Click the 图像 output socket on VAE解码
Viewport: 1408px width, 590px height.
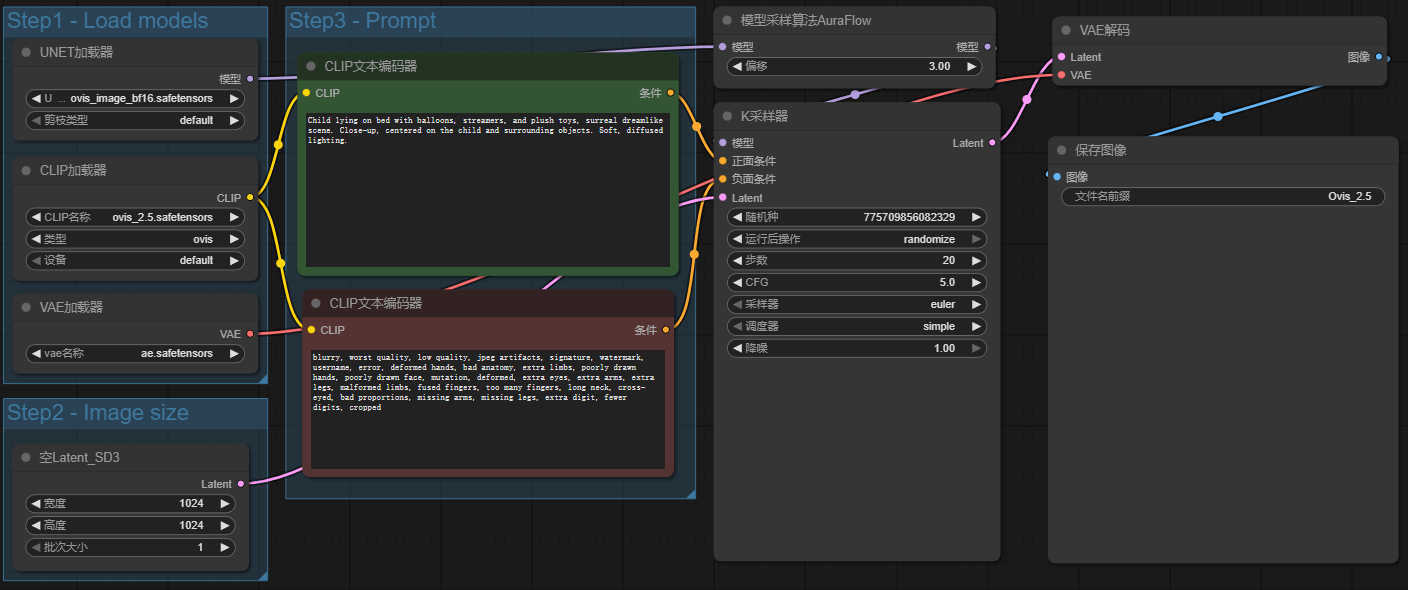(1379, 57)
